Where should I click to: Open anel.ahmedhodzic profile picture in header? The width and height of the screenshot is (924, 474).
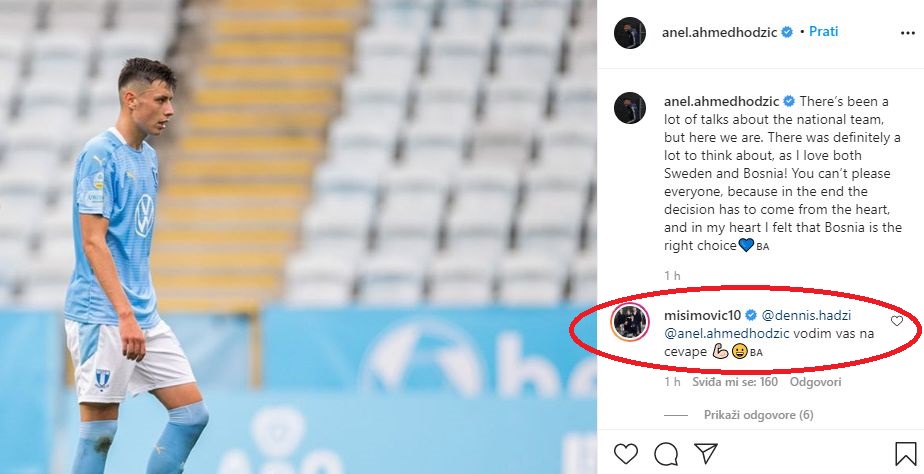point(630,33)
